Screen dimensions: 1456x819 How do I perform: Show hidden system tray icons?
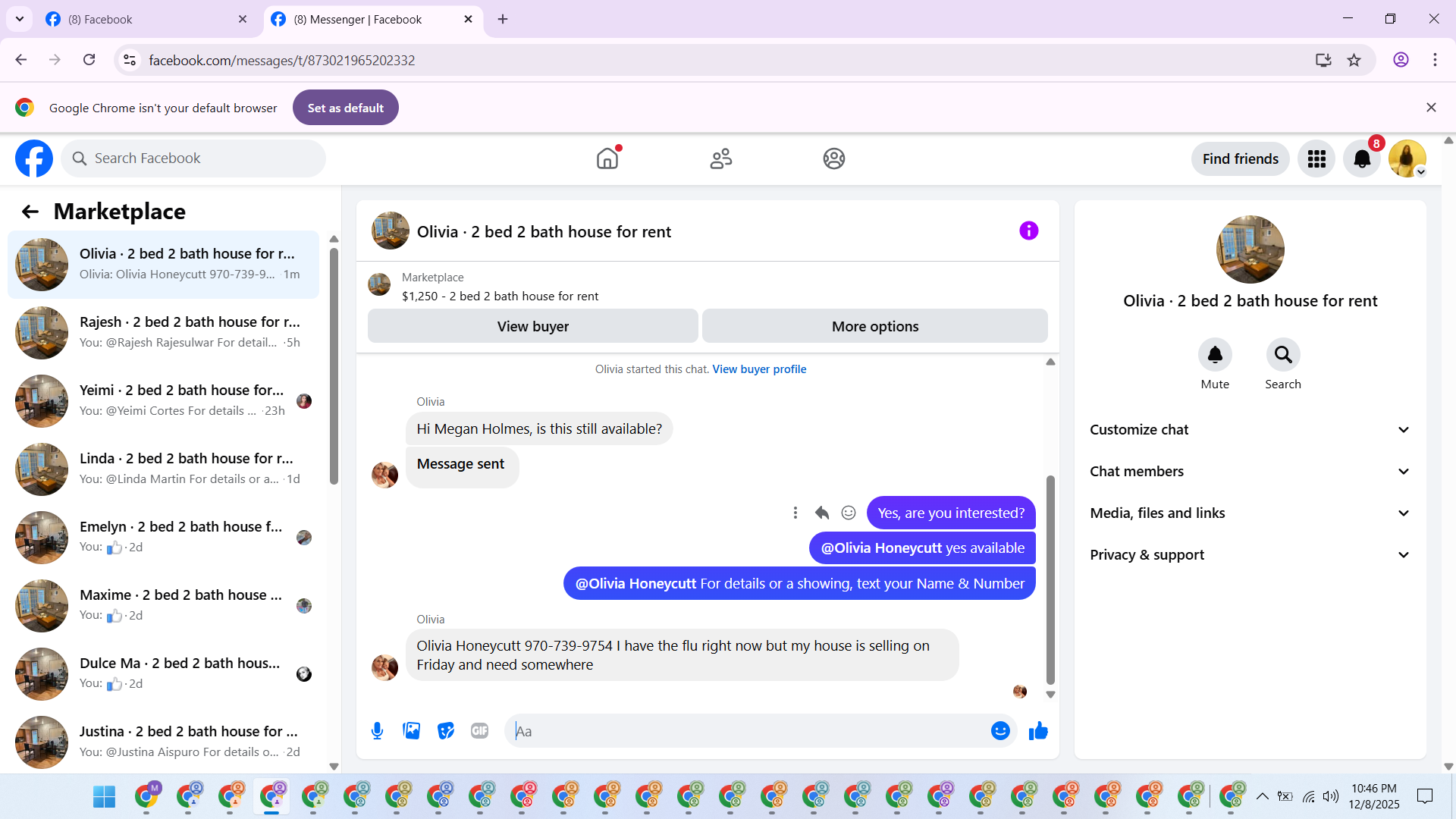click(x=1263, y=796)
